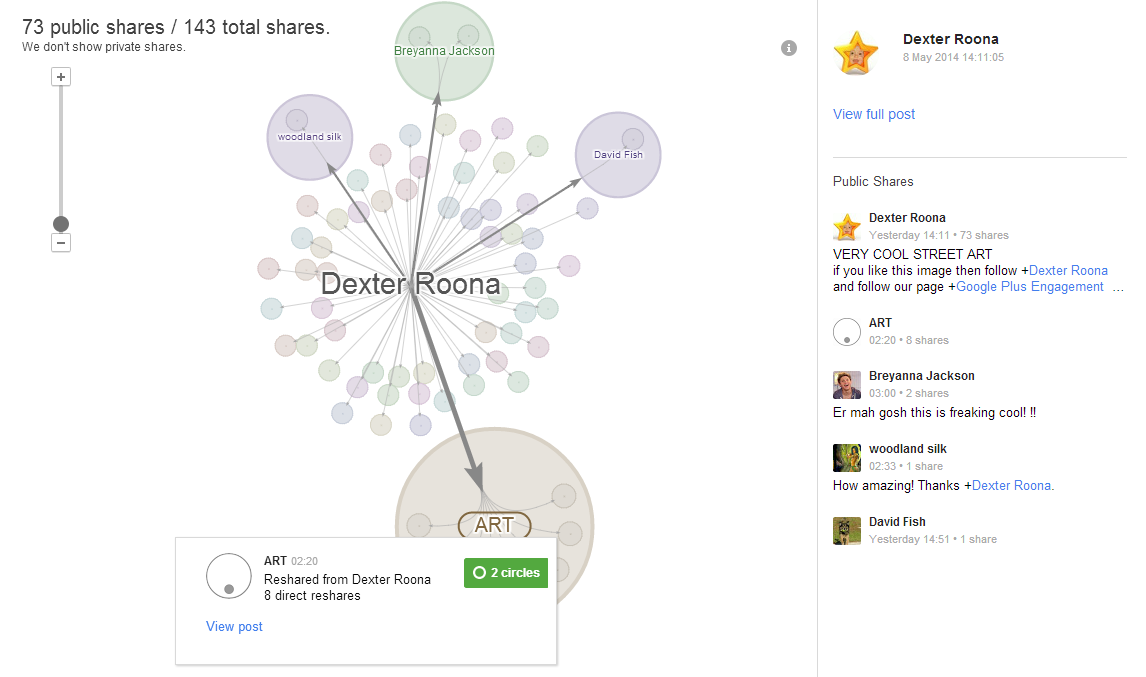This screenshot has height=677, width=1146.
Task: Click the ART avatar circle in the popup card
Action: (x=229, y=575)
